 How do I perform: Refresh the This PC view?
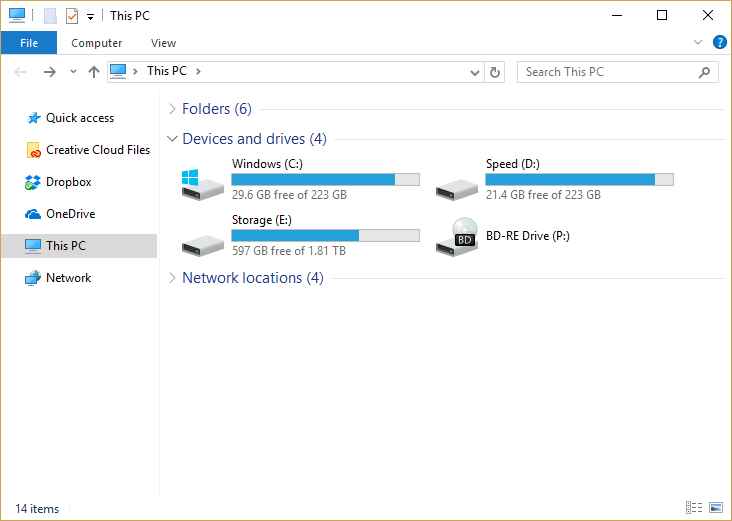click(x=495, y=72)
